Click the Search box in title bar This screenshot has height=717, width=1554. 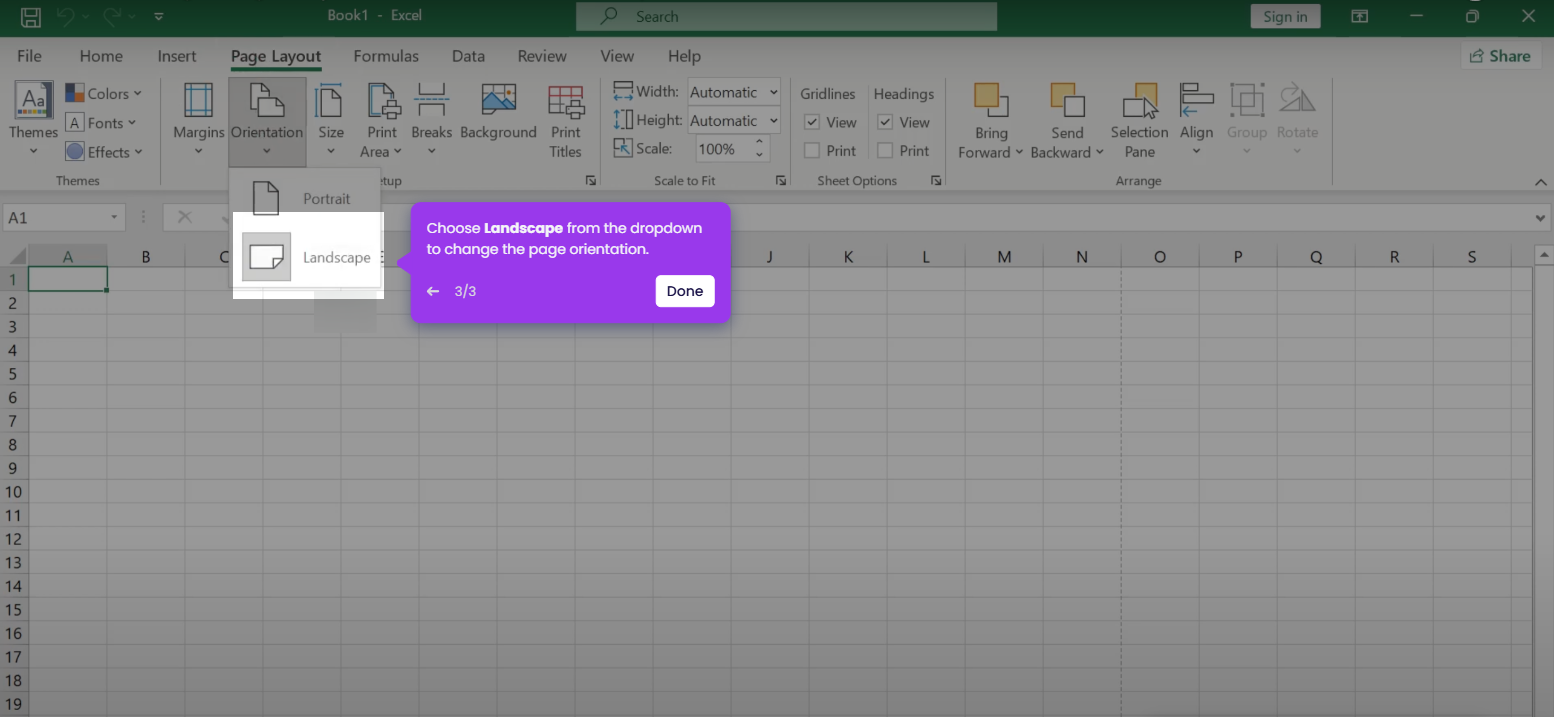tap(786, 16)
